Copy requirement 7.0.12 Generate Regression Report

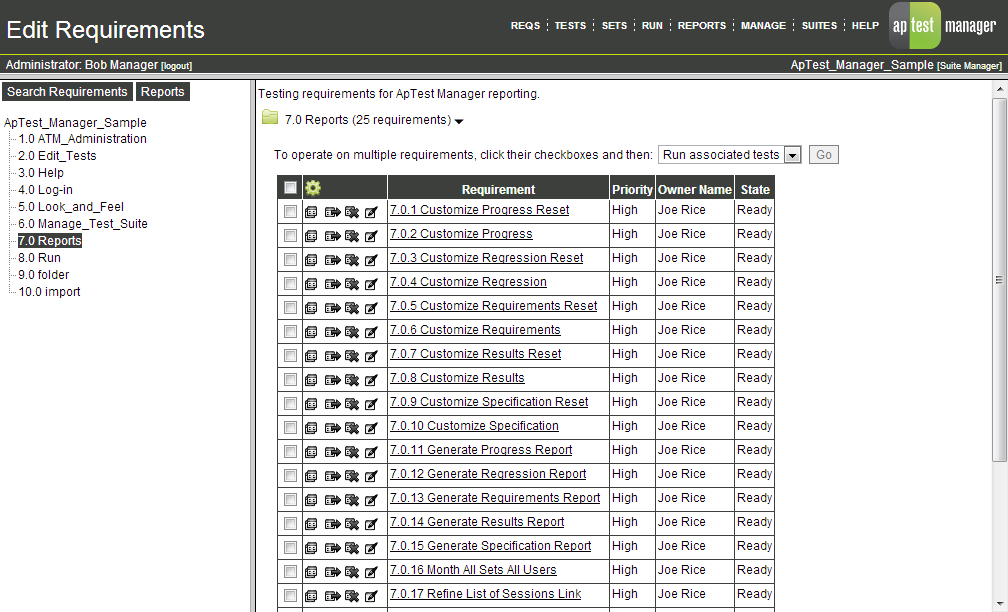(311, 476)
